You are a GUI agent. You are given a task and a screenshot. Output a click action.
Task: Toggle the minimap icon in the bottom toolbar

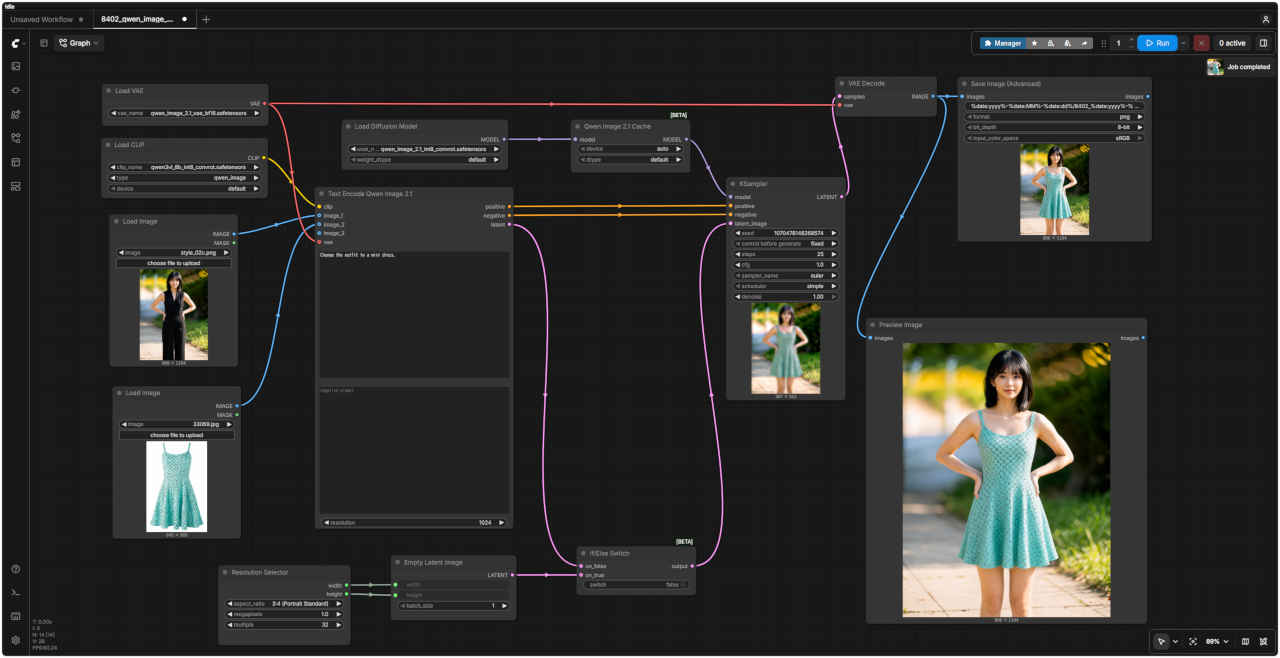1245,641
